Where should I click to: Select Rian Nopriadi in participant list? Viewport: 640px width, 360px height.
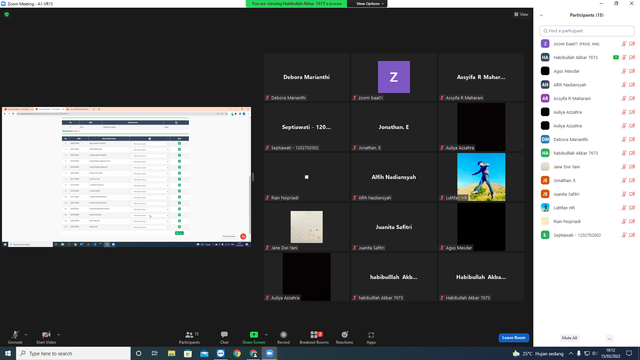[x=587, y=221]
